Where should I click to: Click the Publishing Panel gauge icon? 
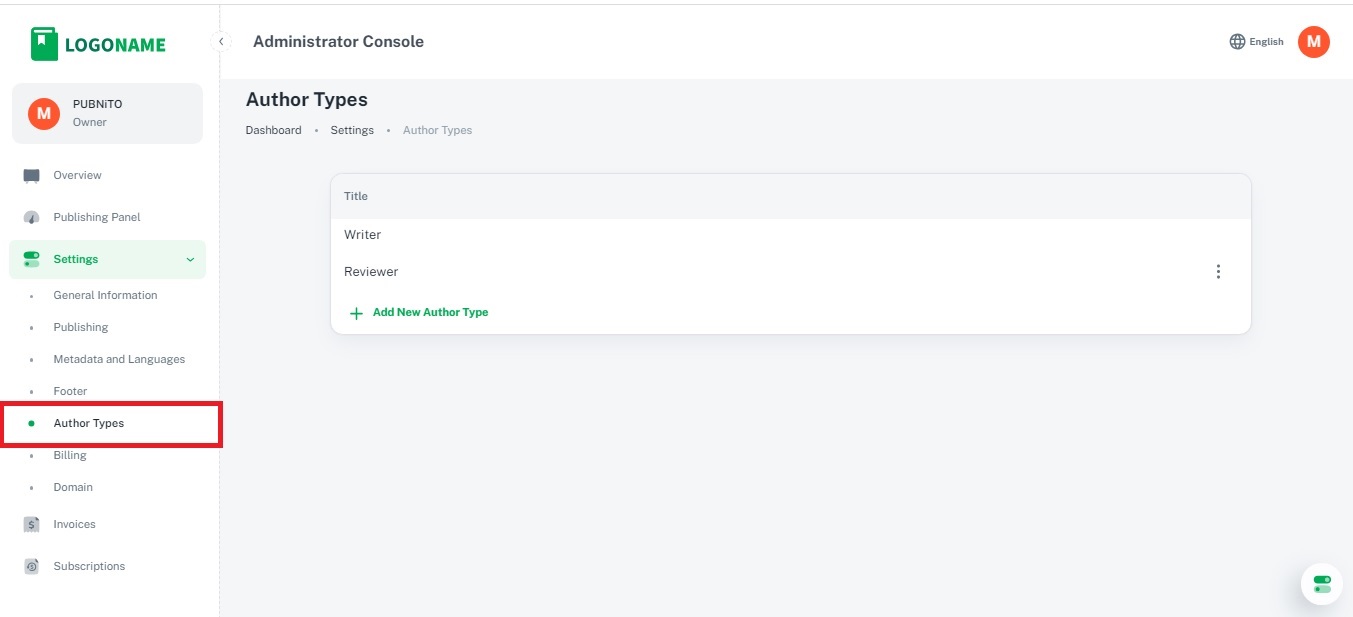32,218
